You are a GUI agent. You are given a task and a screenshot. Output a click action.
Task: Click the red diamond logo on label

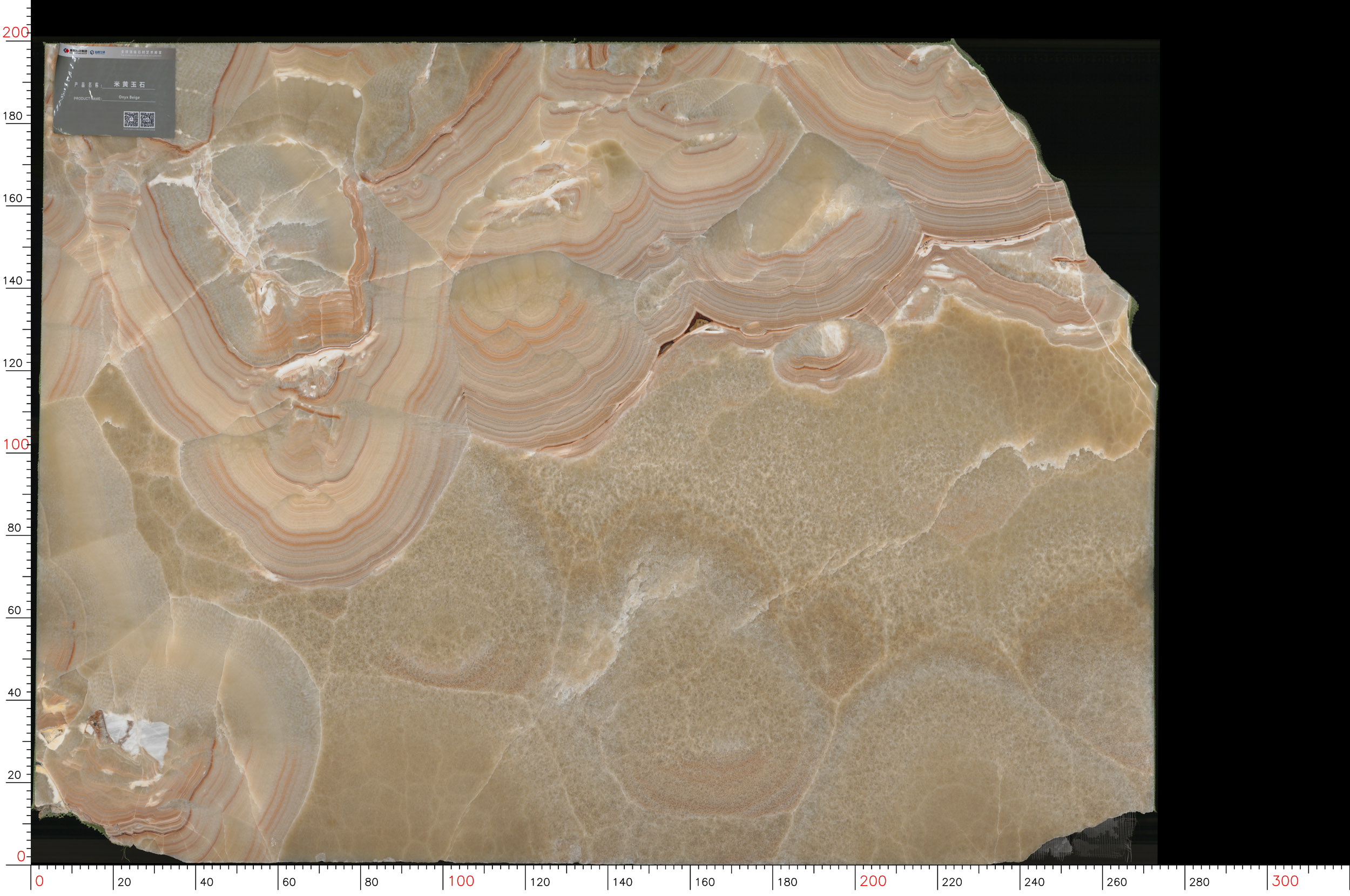coord(67,50)
